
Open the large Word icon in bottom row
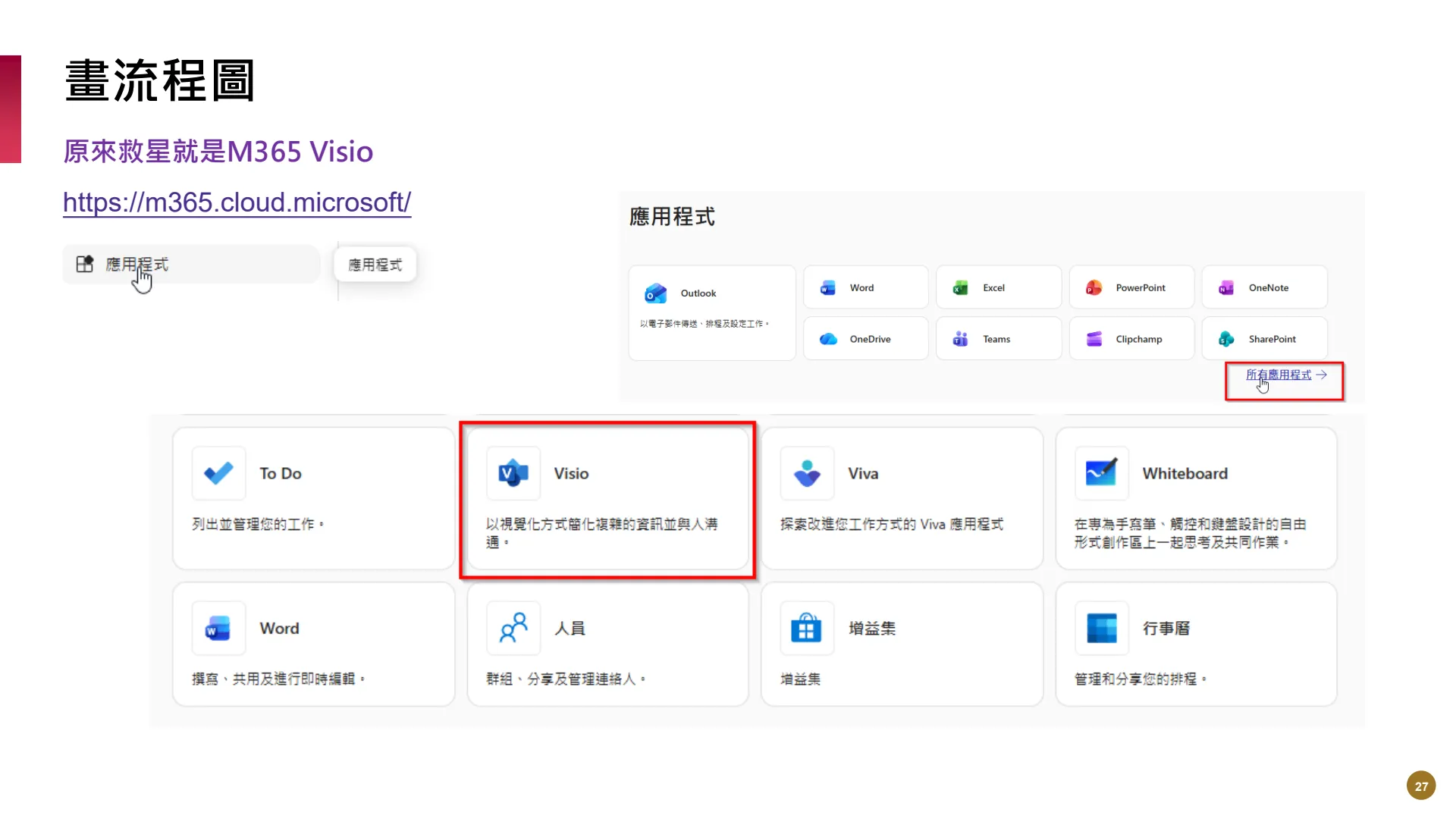[x=218, y=628]
